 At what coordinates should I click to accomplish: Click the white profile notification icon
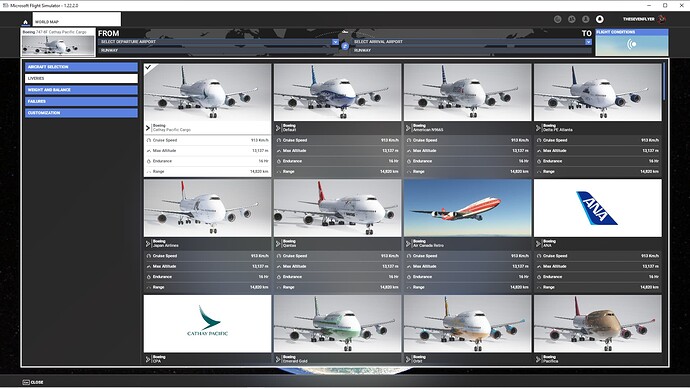point(599,19)
